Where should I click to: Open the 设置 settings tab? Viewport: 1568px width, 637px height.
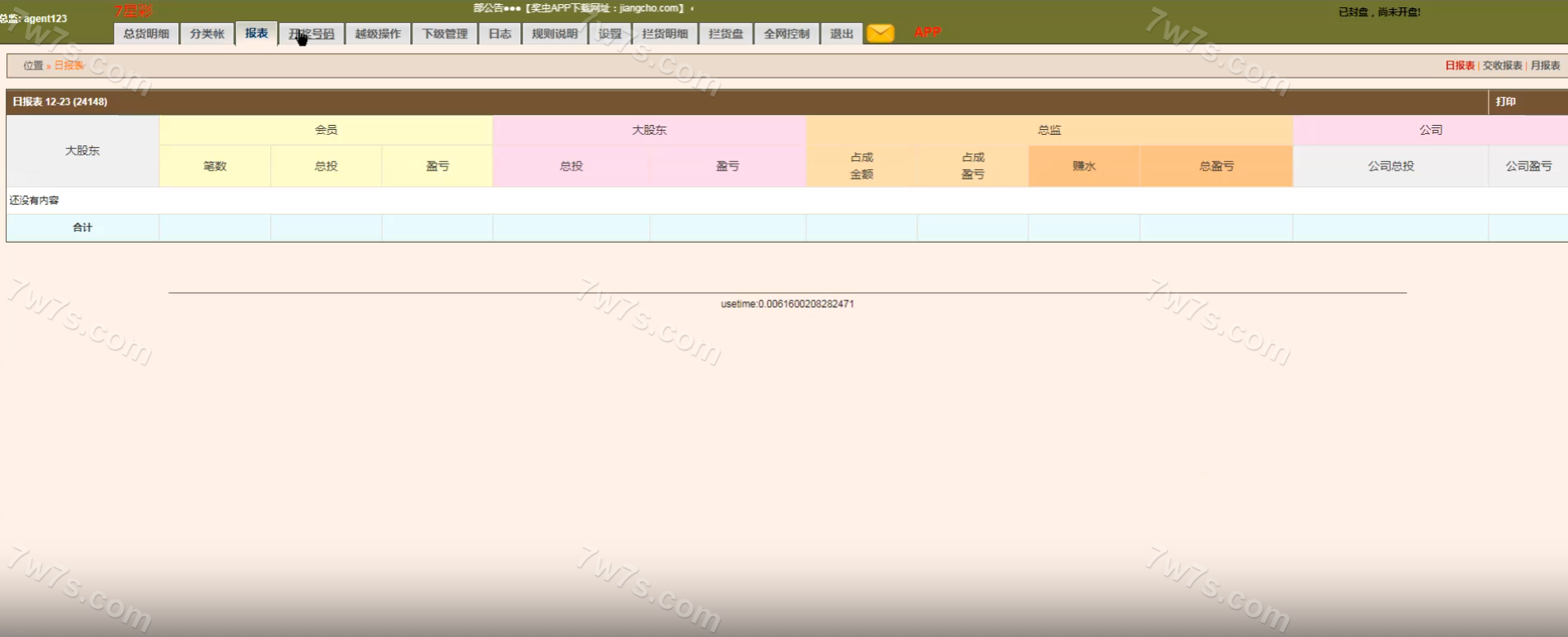tap(609, 33)
